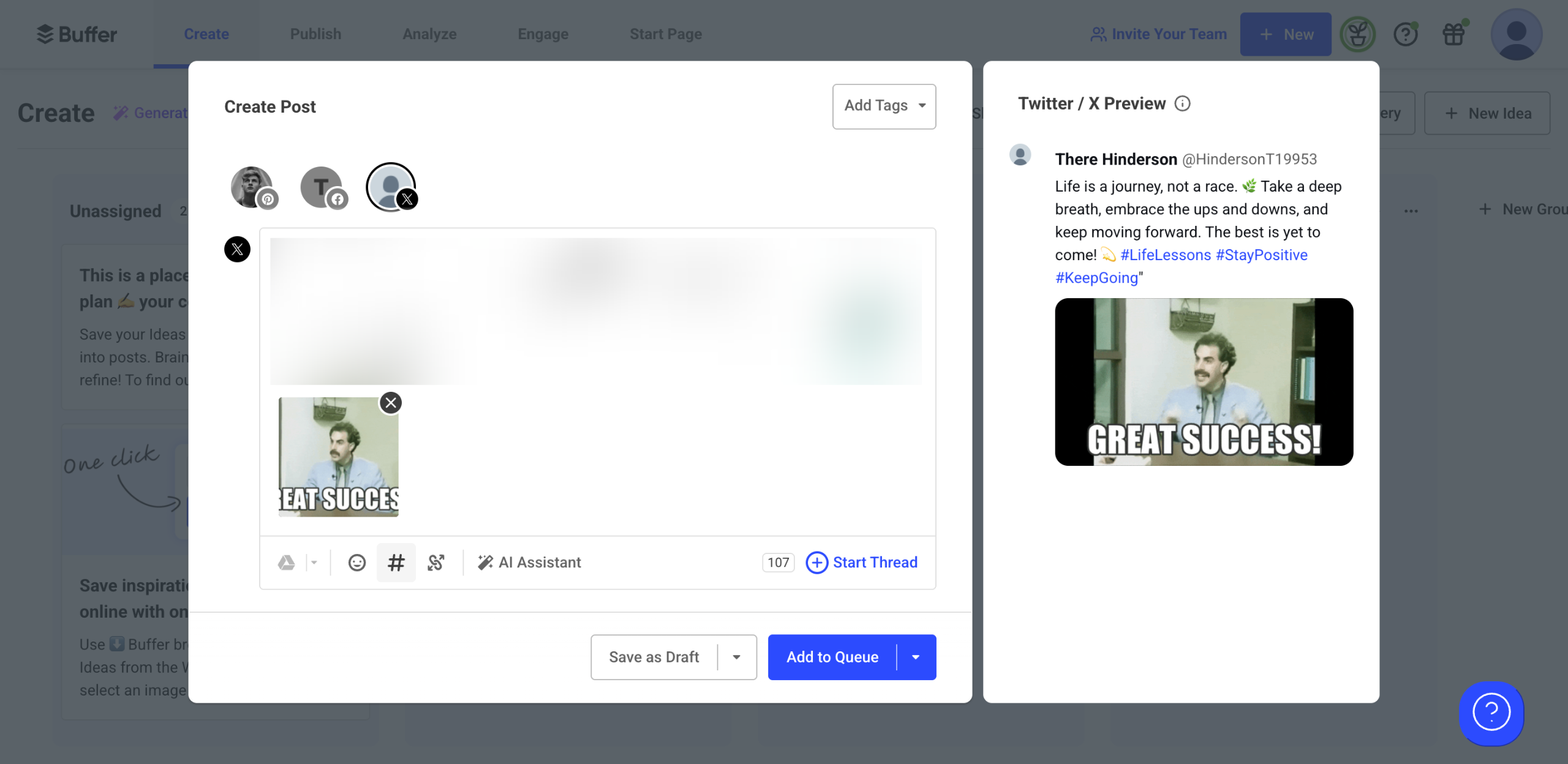Open Add to Queue dropdown arrow

pos(916,657)
